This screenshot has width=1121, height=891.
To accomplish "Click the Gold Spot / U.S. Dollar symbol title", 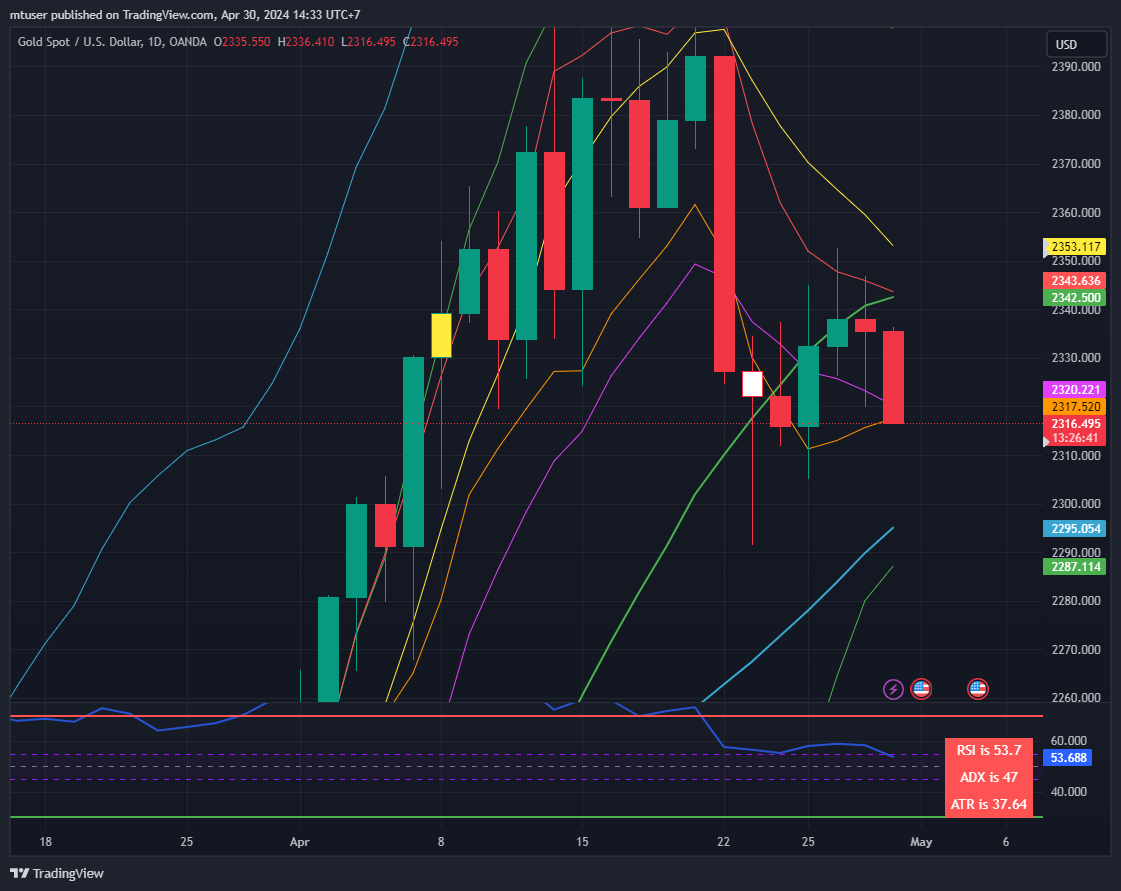I will click(x=112, y=41).
